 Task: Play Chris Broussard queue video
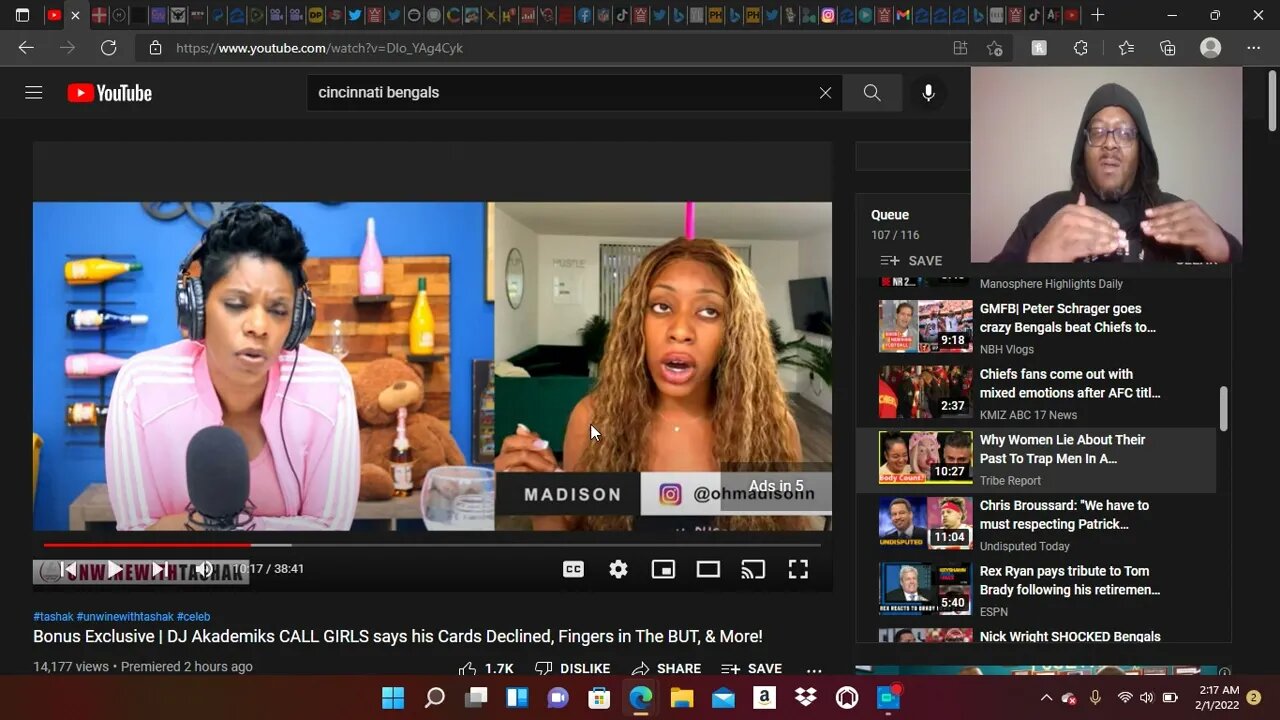[1037, 525]
